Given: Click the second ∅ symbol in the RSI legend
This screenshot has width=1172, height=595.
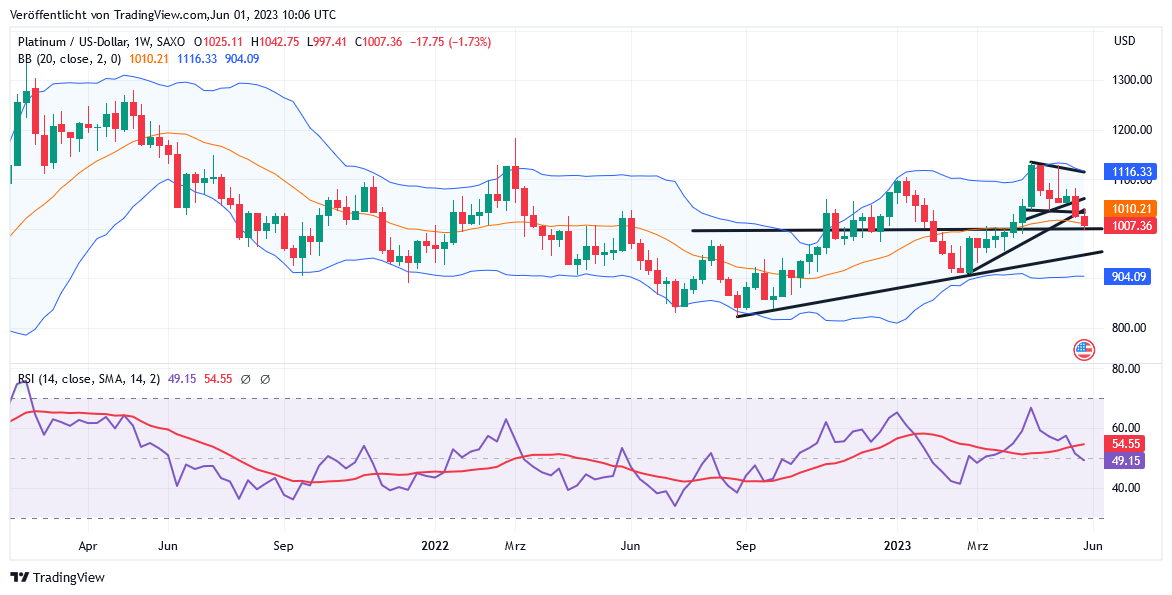Looking at the screenshot, I should coord(265,379).
